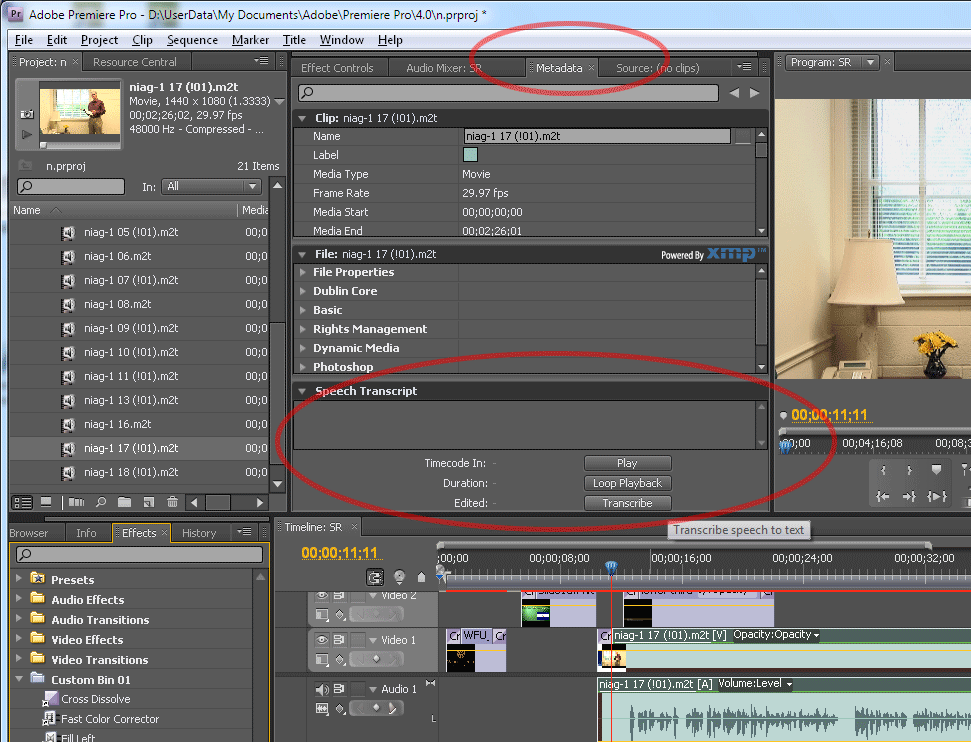Toggle Sync Lock on Video 1 track

(339, 639)
